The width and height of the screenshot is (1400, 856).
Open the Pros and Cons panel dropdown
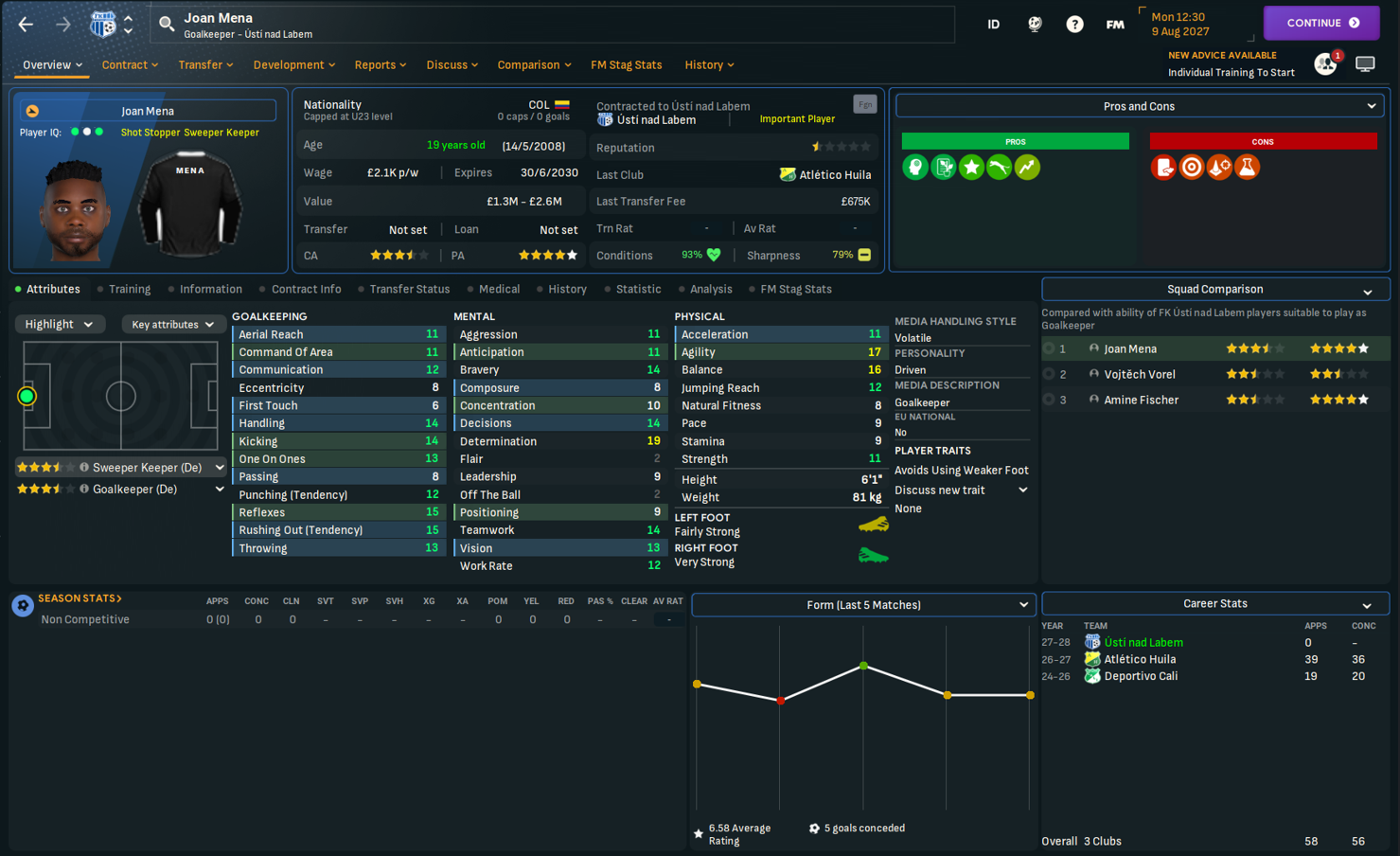pos(1140,106)
